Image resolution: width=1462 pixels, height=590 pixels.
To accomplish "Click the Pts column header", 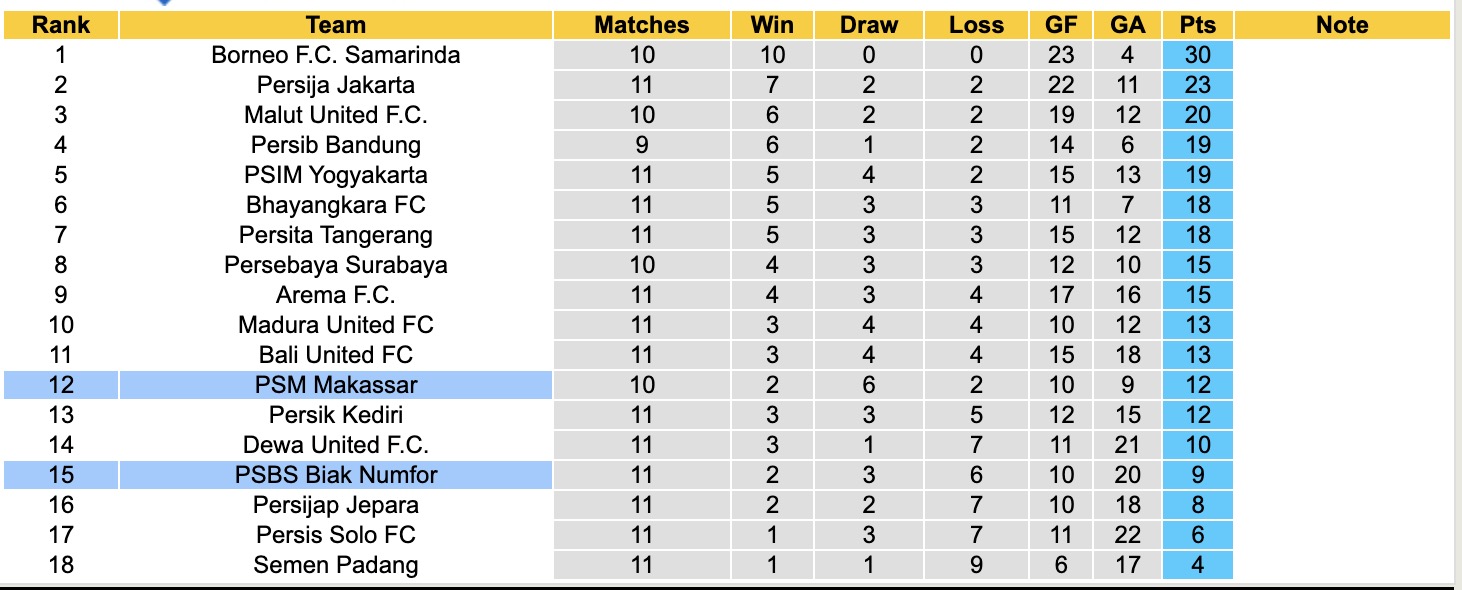I will pyautogui.click(x=1197, y=25).
